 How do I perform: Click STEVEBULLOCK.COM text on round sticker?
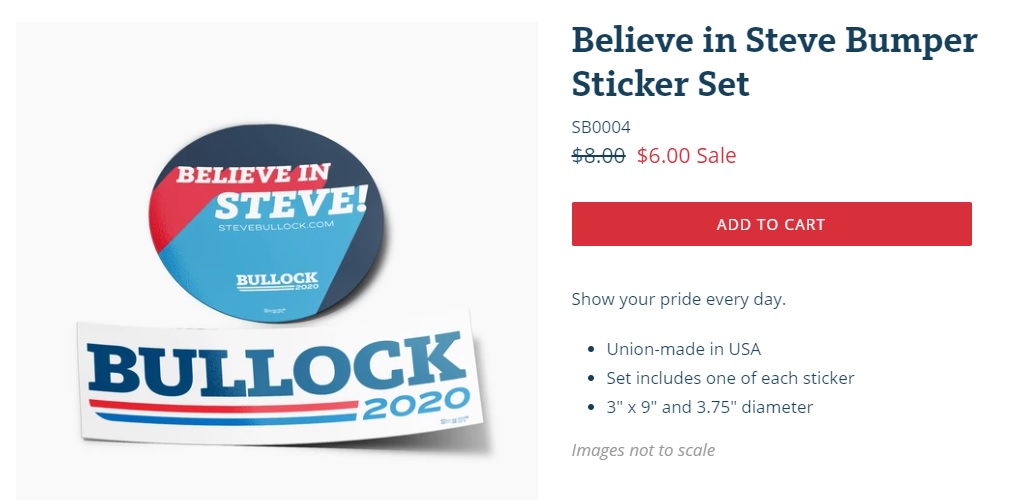(x=276, y=225)
